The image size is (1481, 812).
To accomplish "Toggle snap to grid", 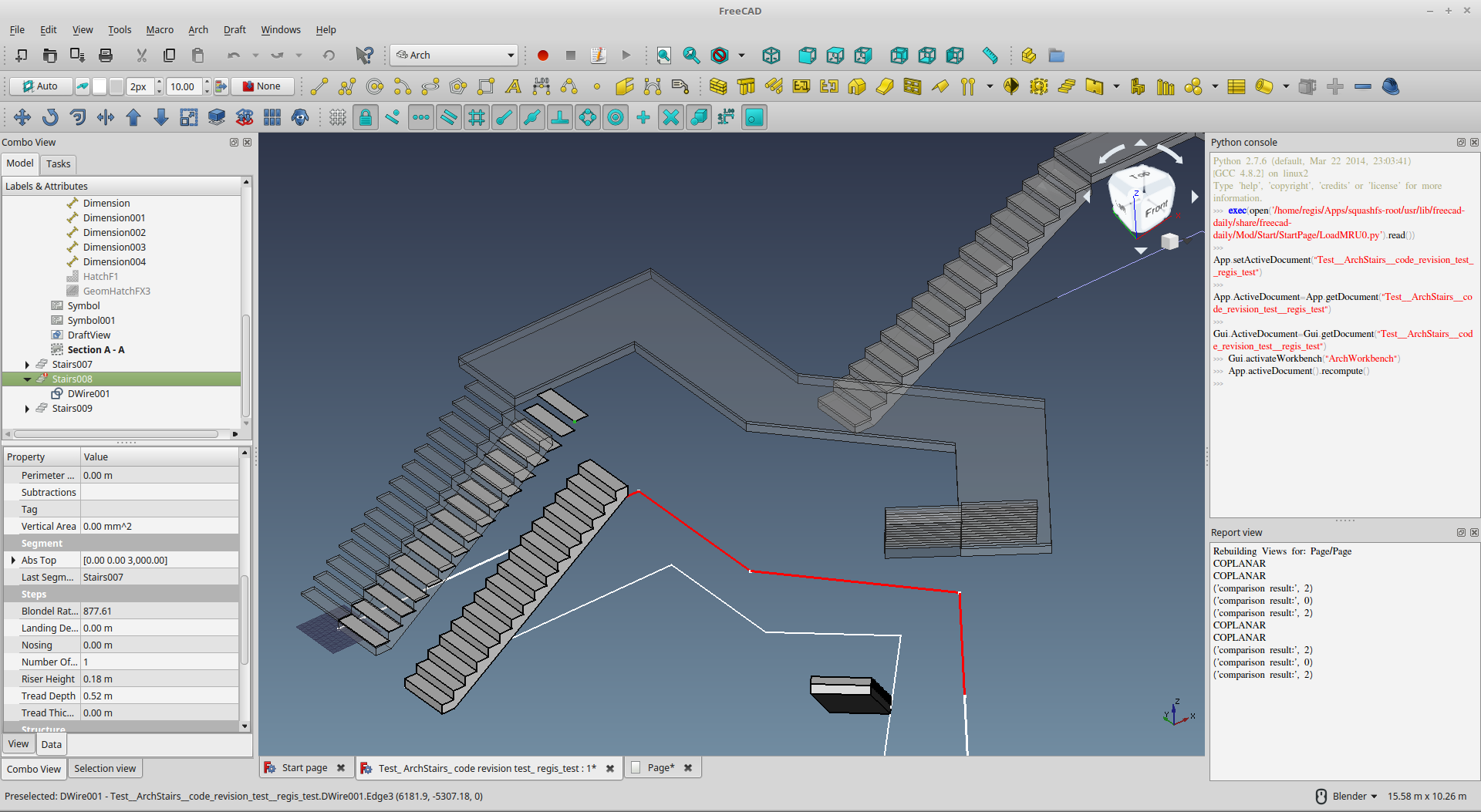I will [x=477, y=117].
